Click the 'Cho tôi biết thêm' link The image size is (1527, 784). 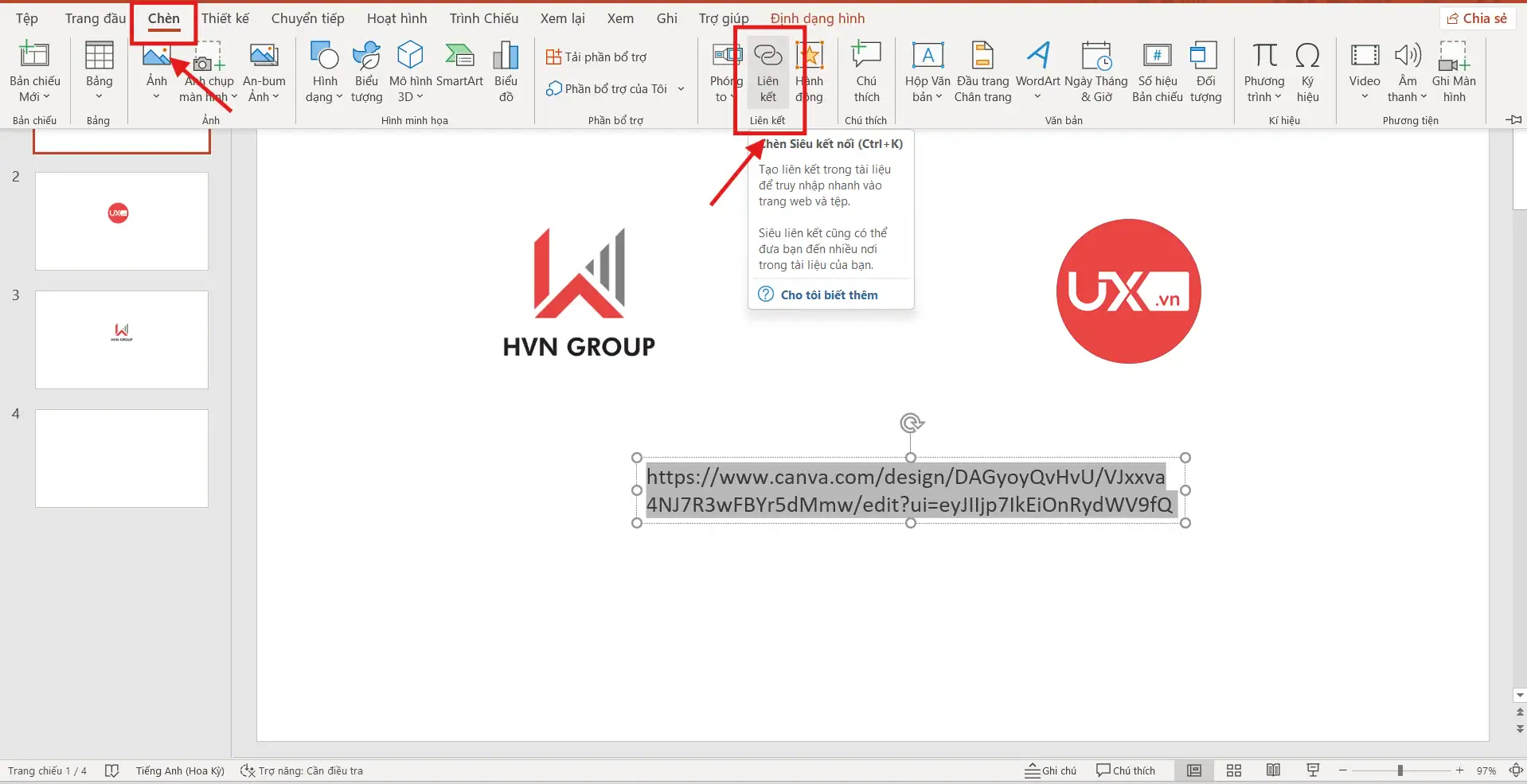[828, 294]
